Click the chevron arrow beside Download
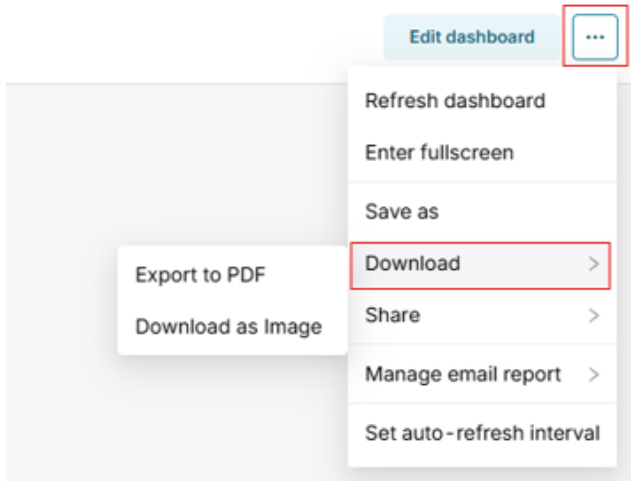 594,264
